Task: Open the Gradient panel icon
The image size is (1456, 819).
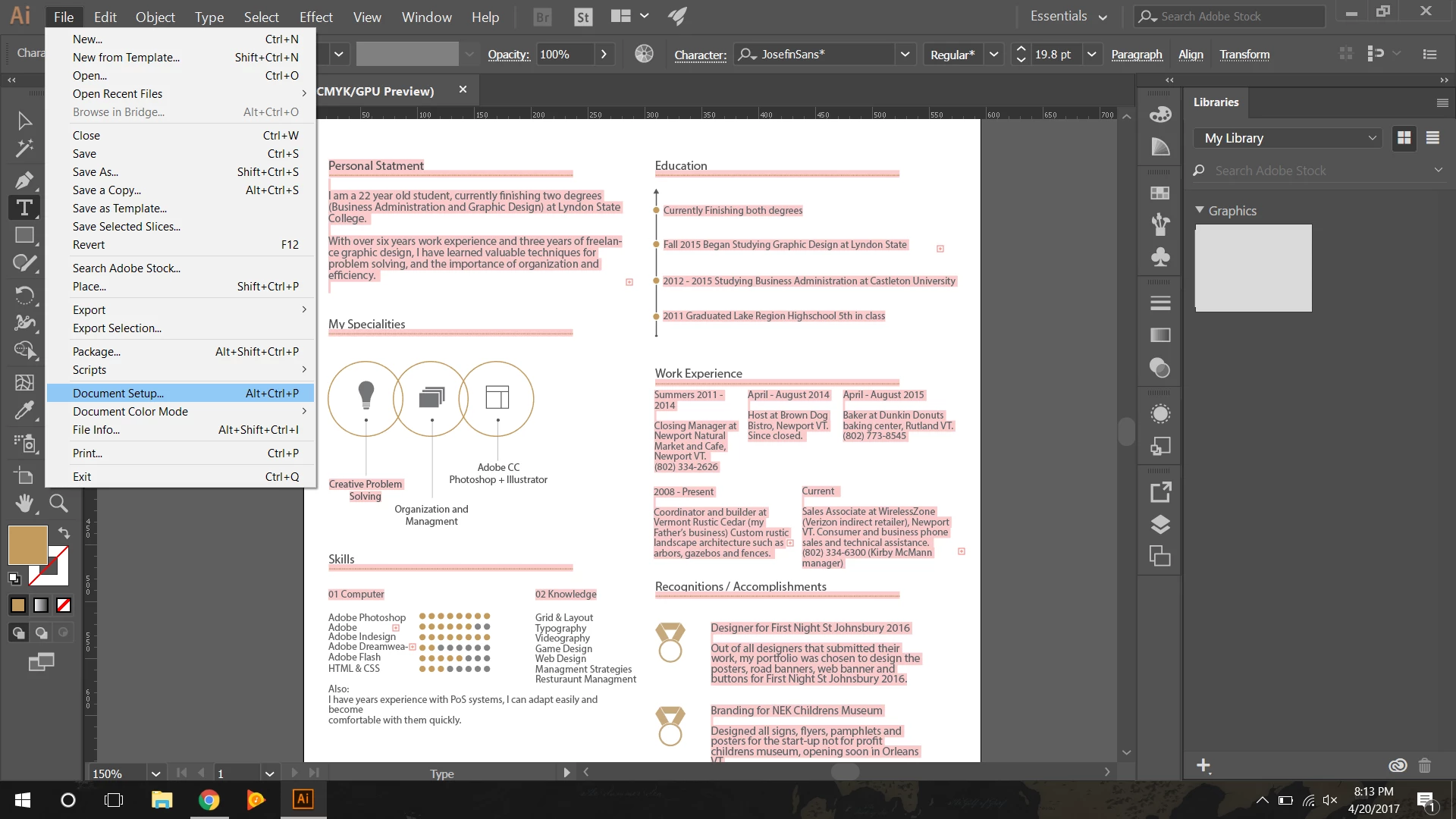Action: click(x=1160, y=335)
